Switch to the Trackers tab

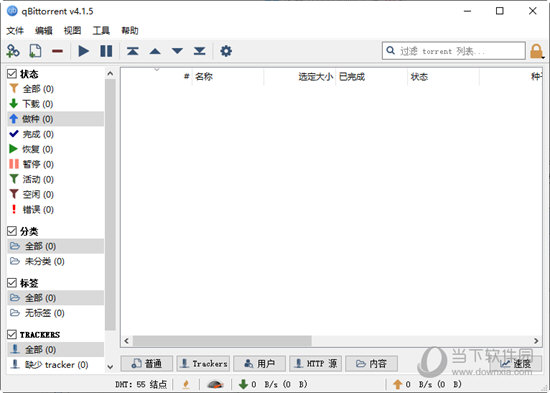[x=203, y=364]
